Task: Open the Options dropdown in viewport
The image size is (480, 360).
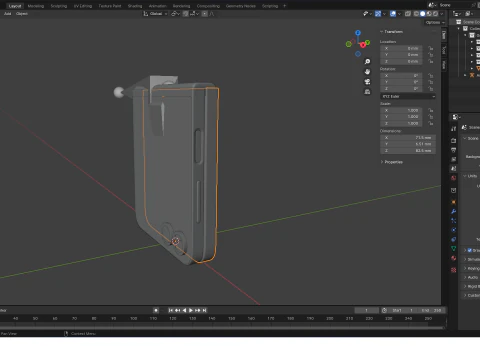Action: [x=435, y=22]
